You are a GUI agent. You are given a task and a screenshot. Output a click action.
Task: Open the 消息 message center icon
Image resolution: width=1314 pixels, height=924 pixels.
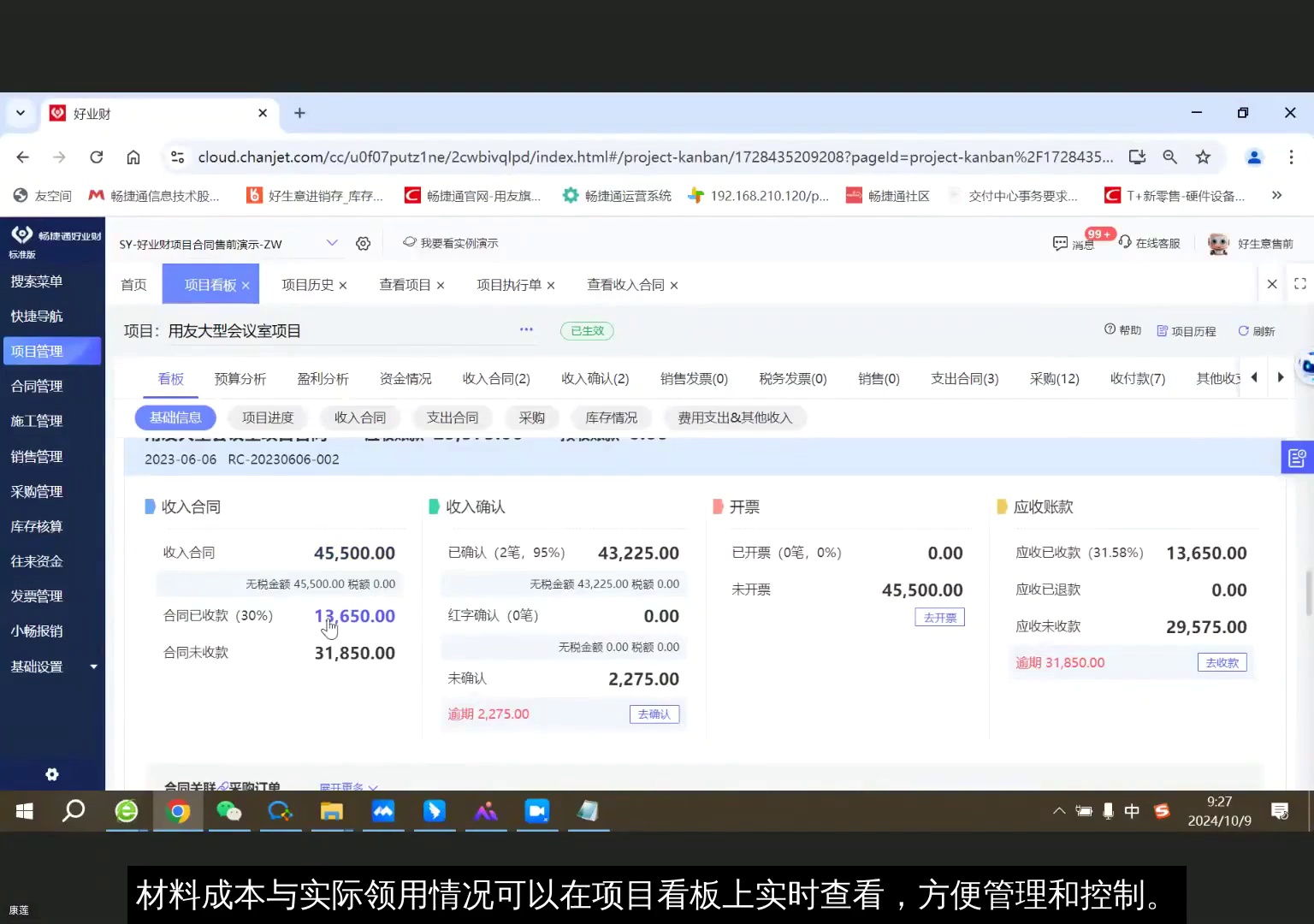[1061, 243]
